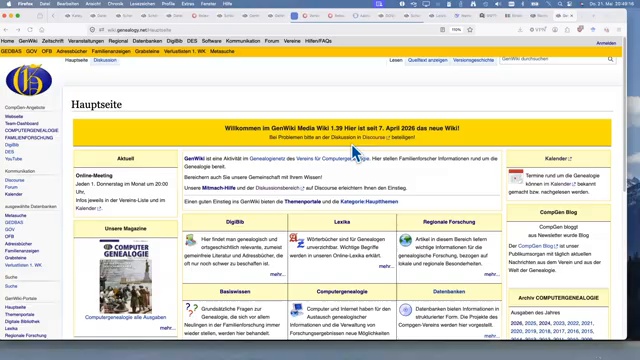Click the Regionale Forschung globe icon
This screenshot has height=360, width=640.
(x=405, y=240)
